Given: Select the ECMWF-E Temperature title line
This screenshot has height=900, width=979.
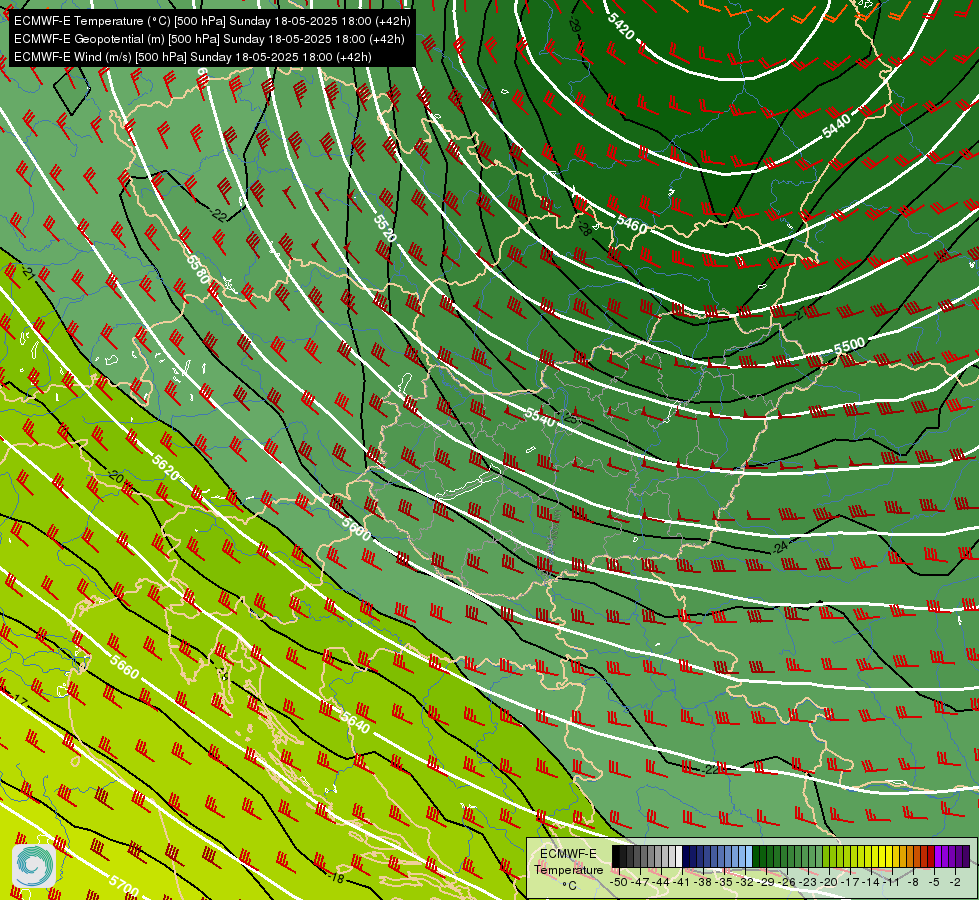Looking at the screenshot, I should pos(212,21).
